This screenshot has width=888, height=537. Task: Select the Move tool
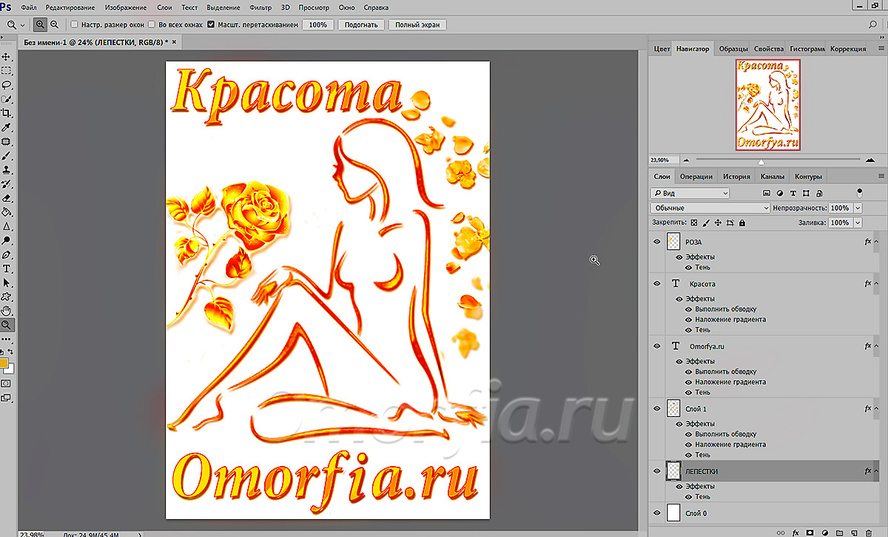(6, 57)
